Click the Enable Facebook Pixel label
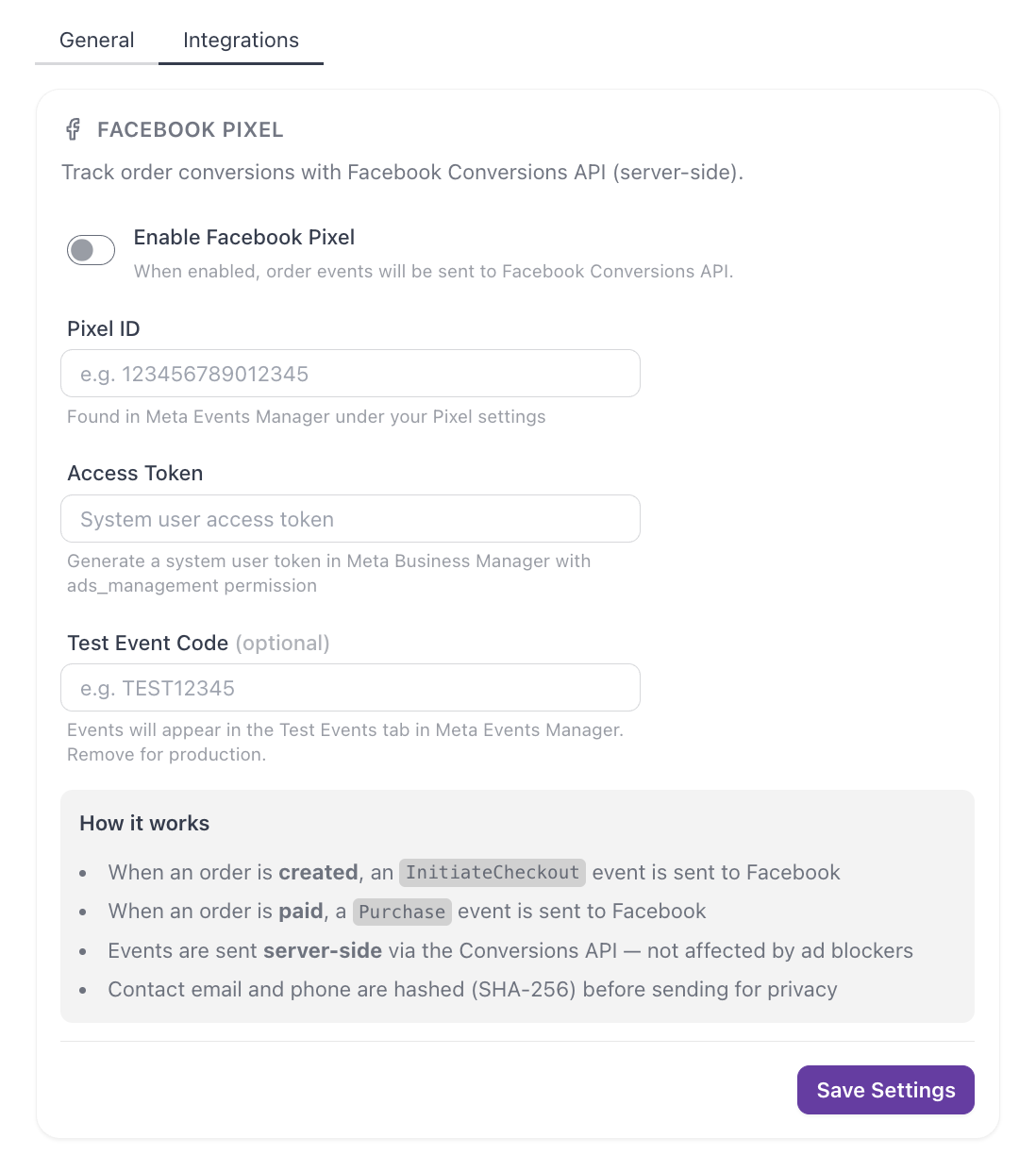Screen dimensions: 1036x1172 pyautogui.click(x=244, y=238)
